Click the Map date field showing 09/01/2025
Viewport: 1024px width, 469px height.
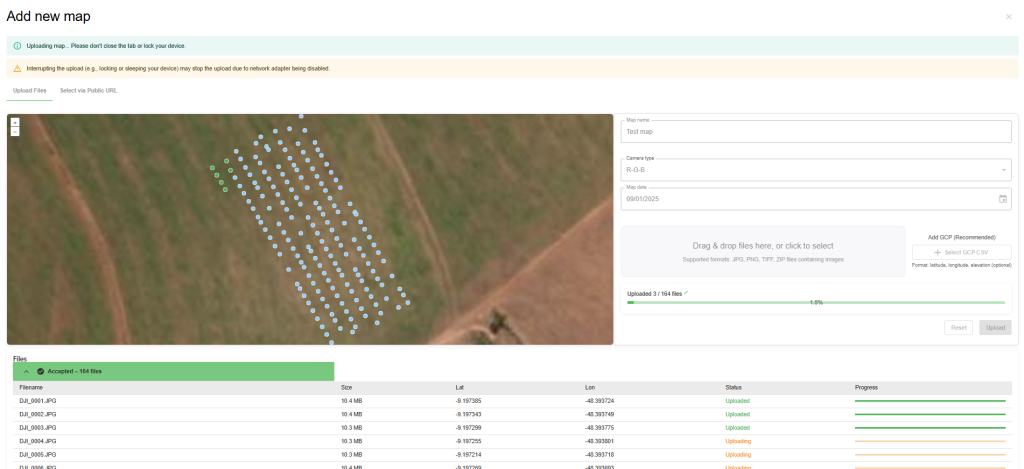point(800,199)
